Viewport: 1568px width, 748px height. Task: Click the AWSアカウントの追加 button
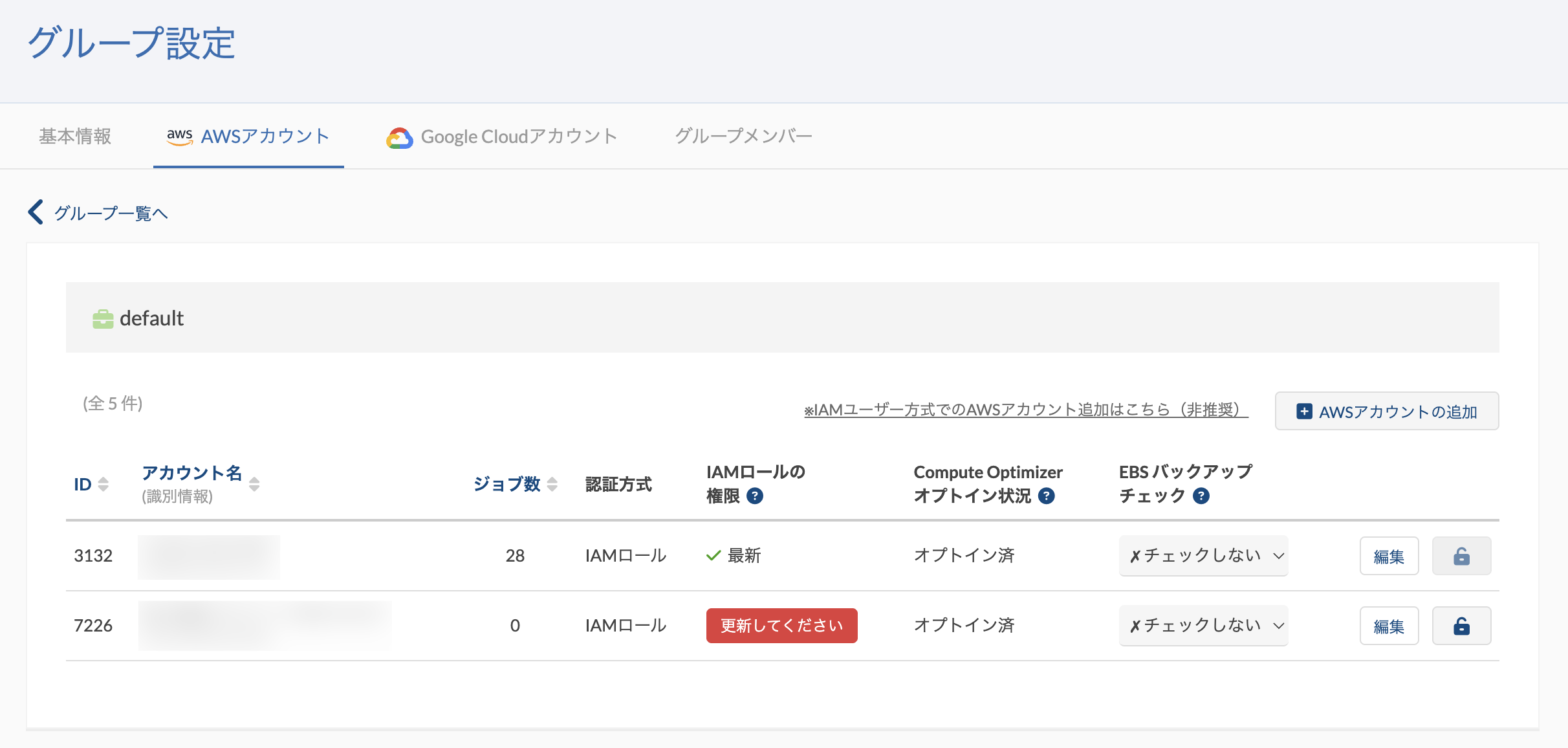coord(1387,411)
